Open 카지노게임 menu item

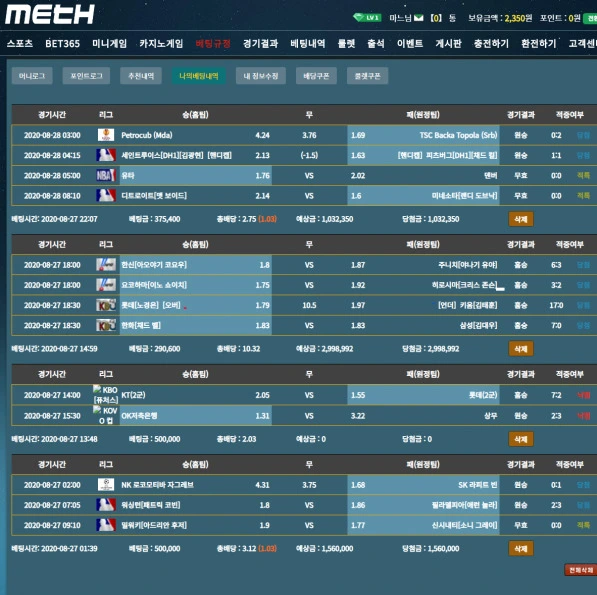click(161, 43)
